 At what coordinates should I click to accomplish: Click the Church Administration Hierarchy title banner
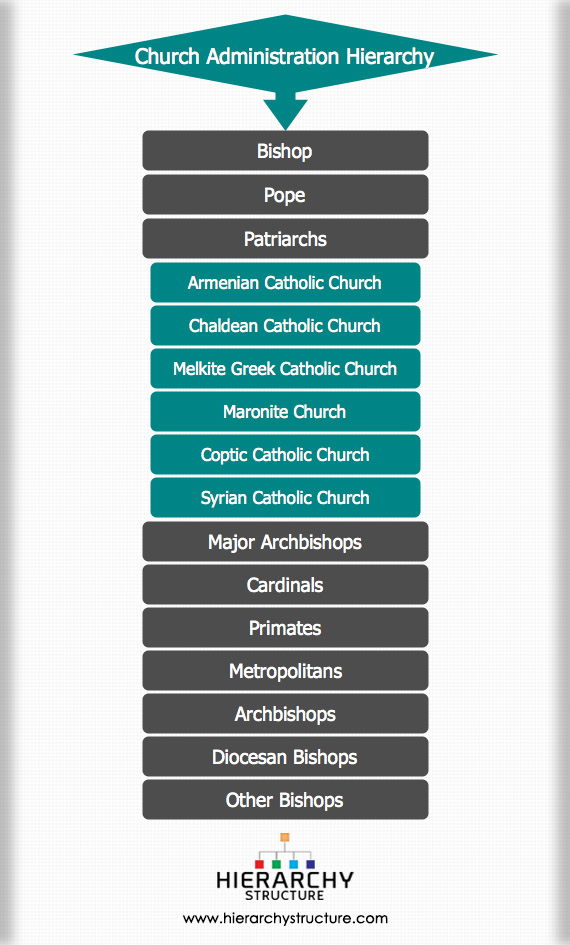click(x=285, y=55)
